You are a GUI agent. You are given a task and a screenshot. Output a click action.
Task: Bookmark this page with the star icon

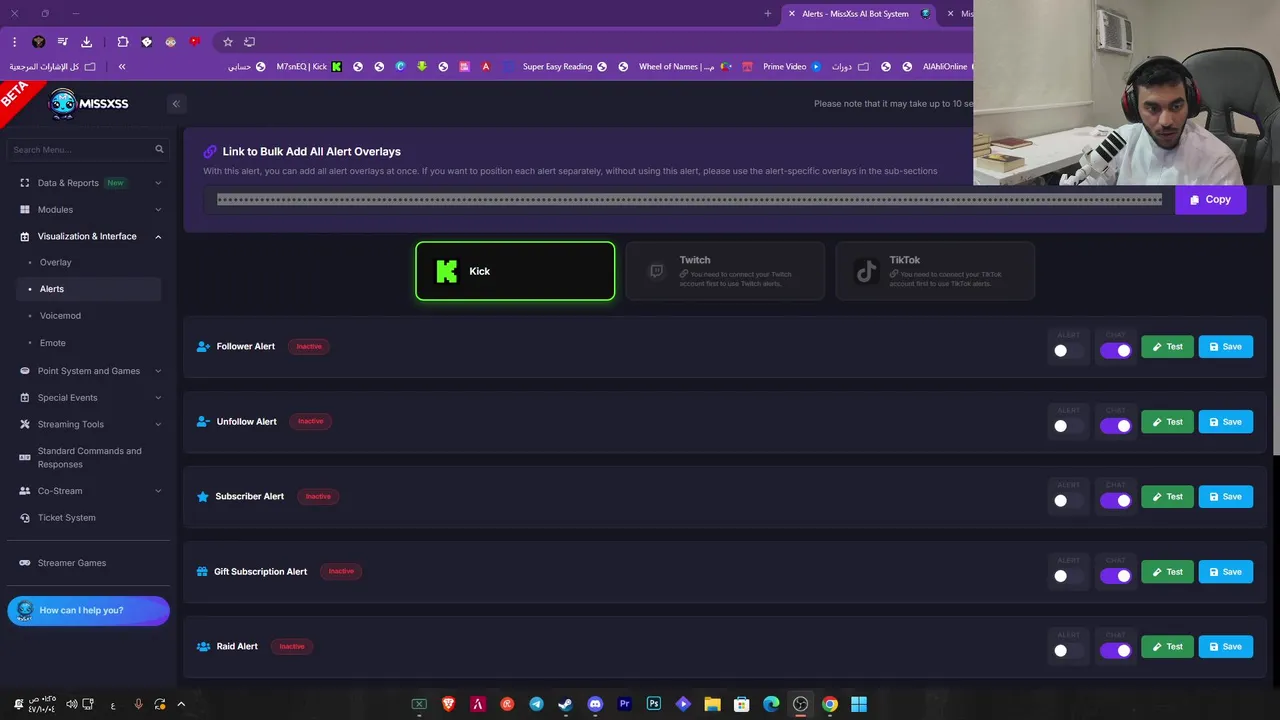click(228, 42)
